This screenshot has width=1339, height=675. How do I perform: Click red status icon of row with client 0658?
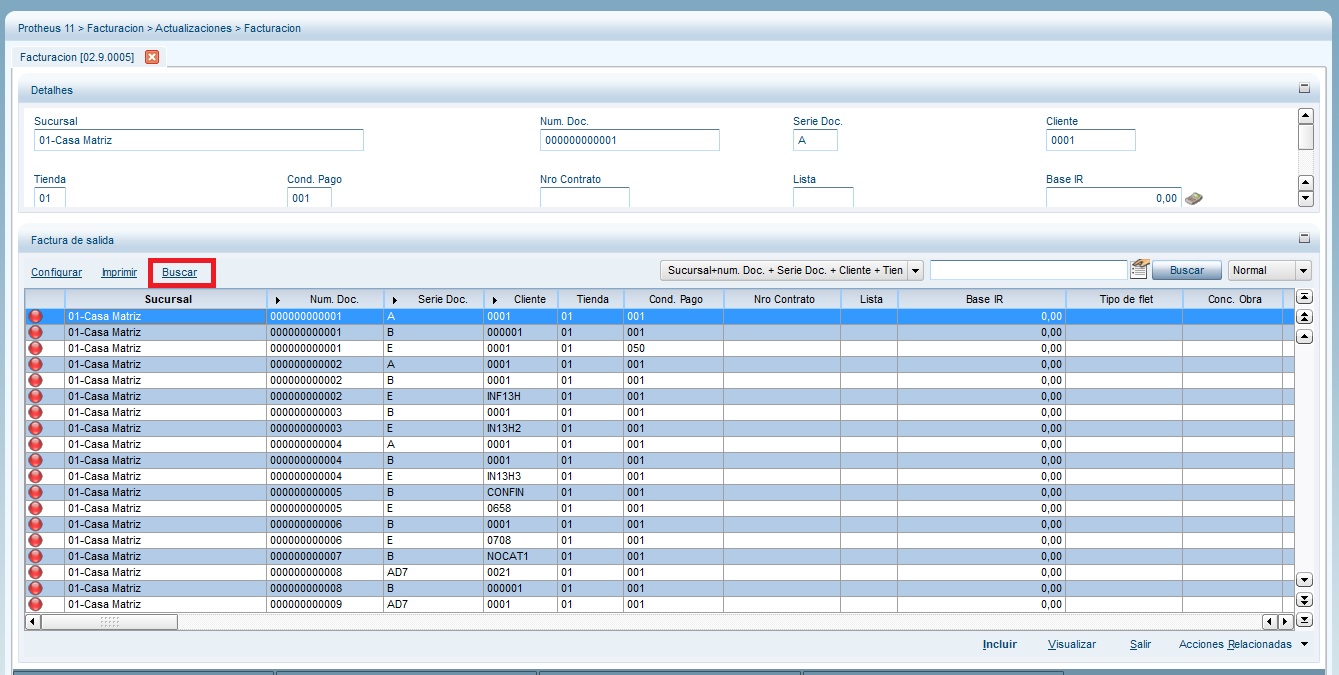(x=36, y=508)
